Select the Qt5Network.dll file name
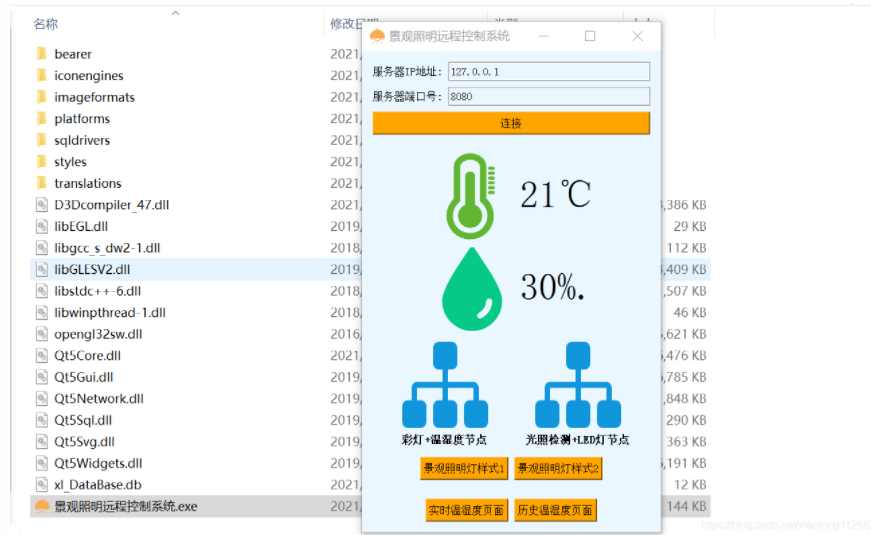The image size is (871, 535). click(x=99, y=399)
